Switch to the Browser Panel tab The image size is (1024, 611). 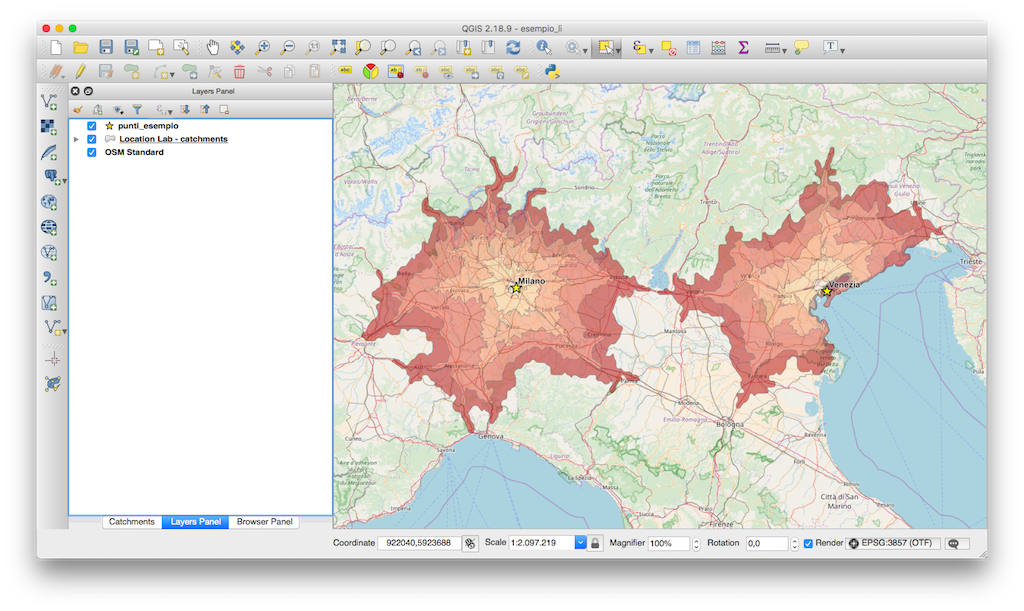(x=264, y=522)
